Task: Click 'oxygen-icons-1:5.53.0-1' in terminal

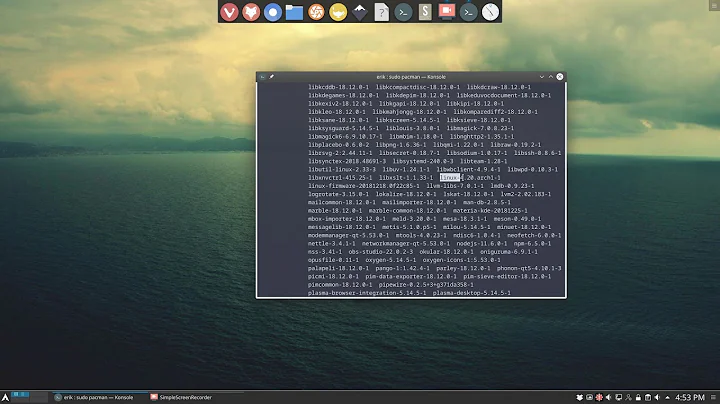Action: (x=461, y=260)
